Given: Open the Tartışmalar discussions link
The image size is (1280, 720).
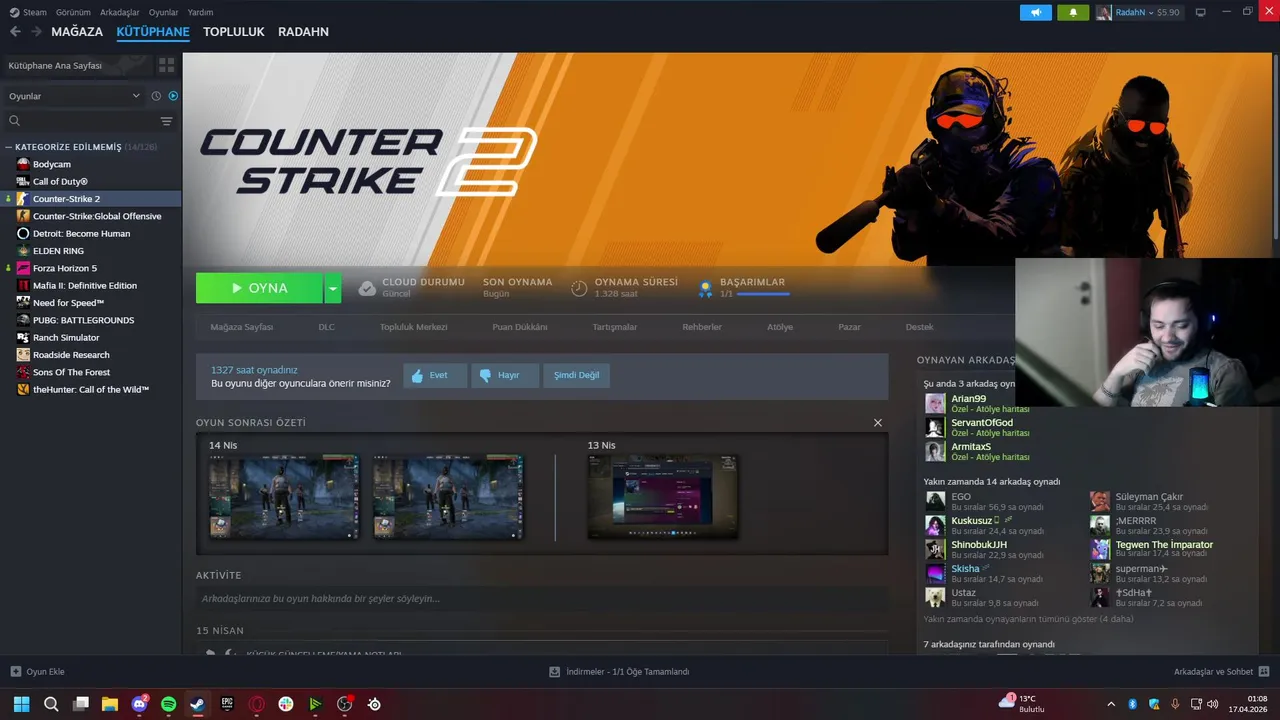Looking at the screenshot, I should [x=615, y=327].
